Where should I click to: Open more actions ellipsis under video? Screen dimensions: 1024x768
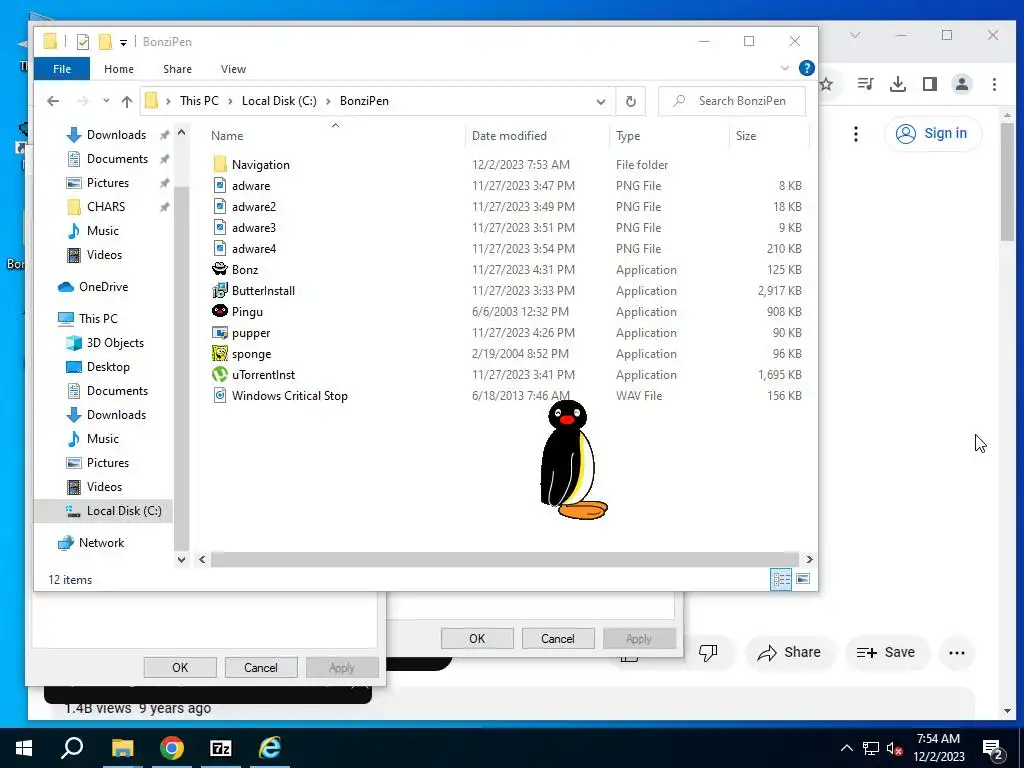(x=957, y=652)
